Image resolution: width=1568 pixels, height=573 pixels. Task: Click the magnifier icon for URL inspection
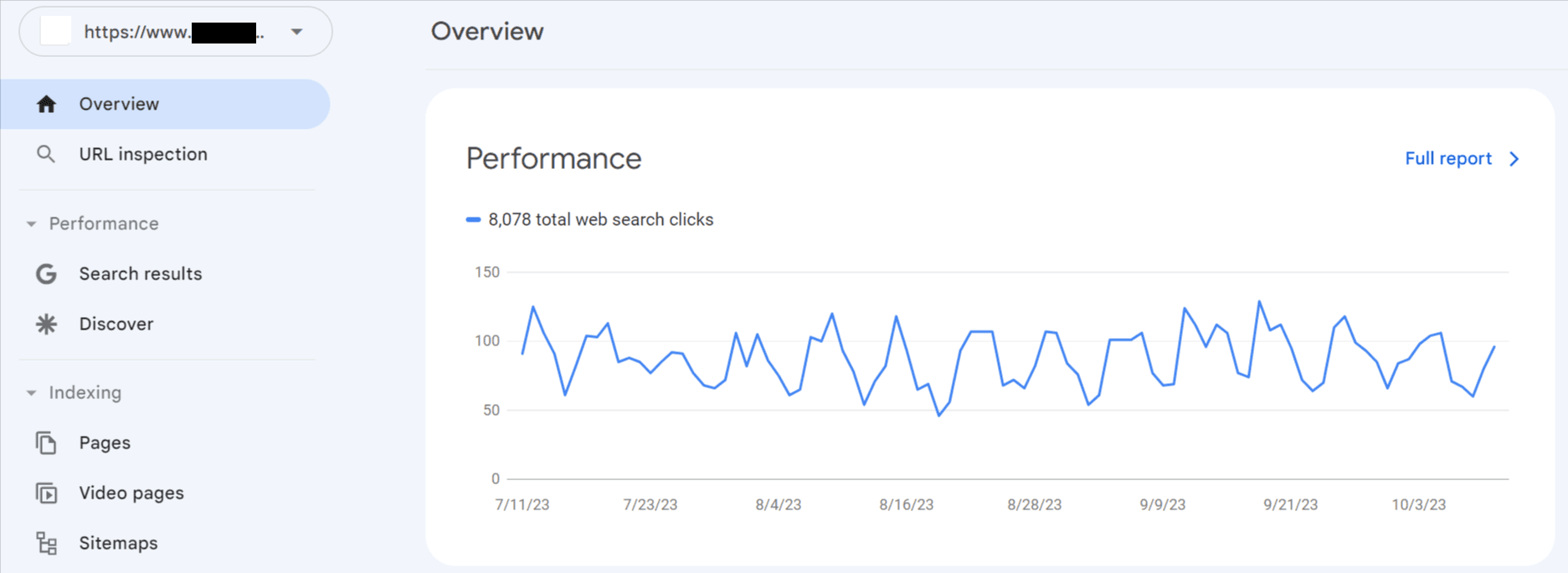click(46, 154)
